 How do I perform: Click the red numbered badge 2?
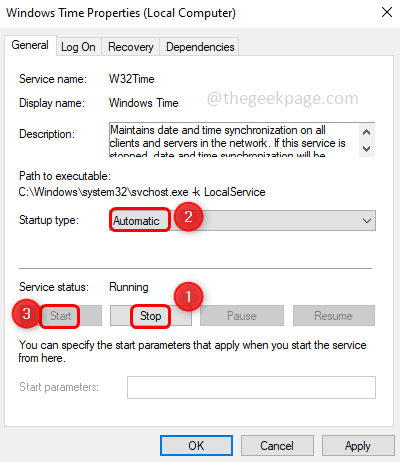point(188,217)
